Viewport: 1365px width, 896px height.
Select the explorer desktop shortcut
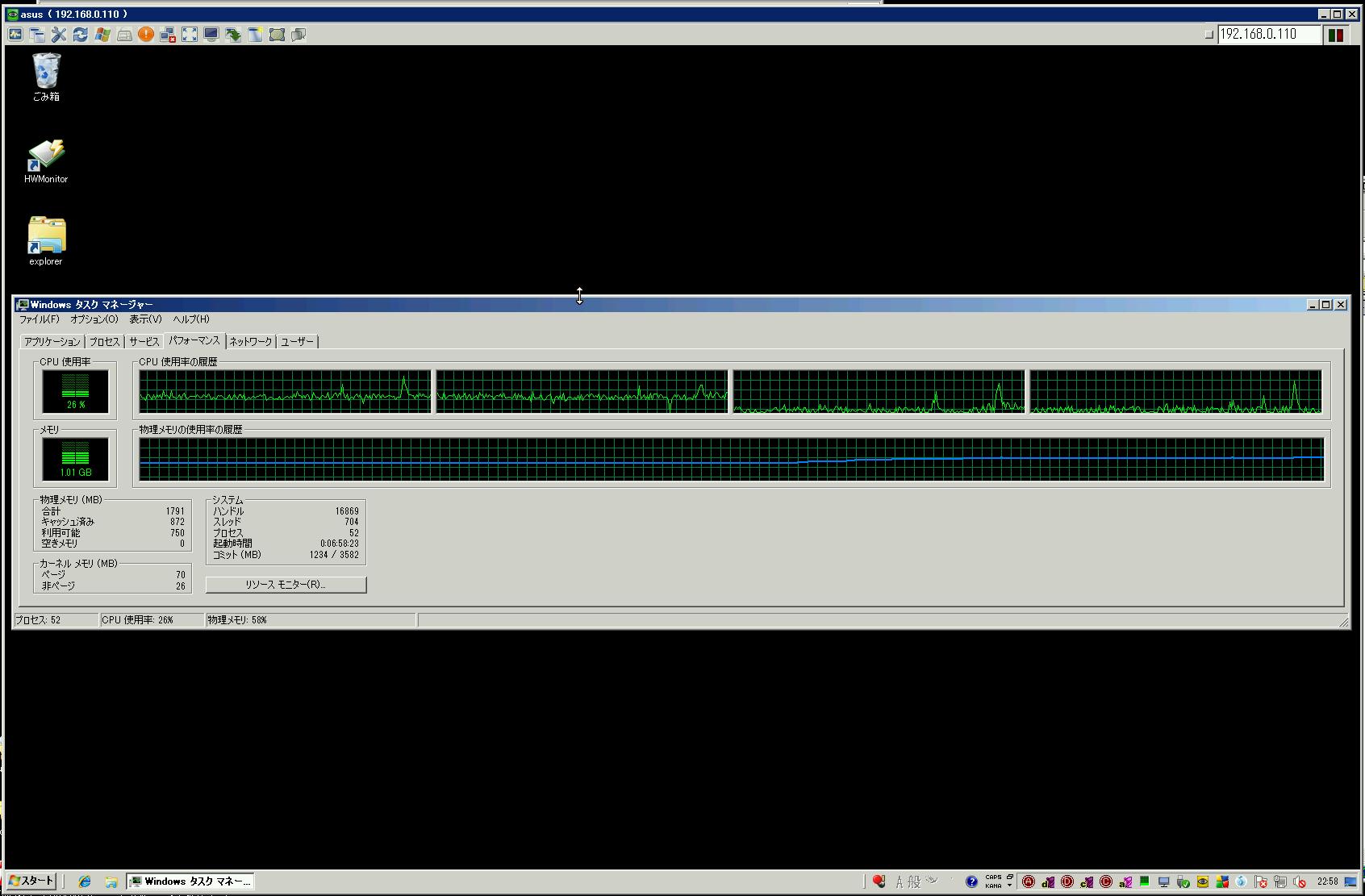[x=46, y=240]
